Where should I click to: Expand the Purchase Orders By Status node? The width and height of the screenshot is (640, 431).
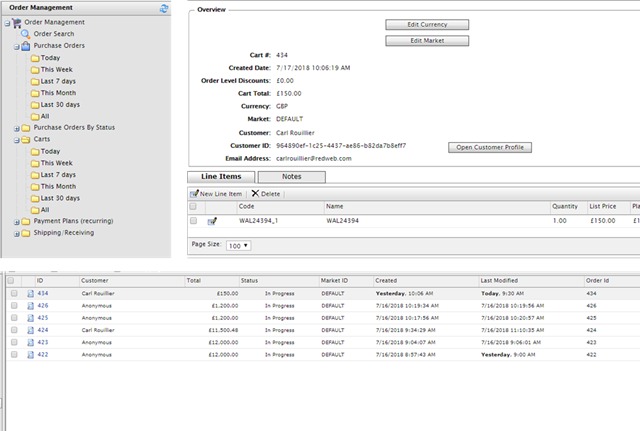click(x=15, y=128)
